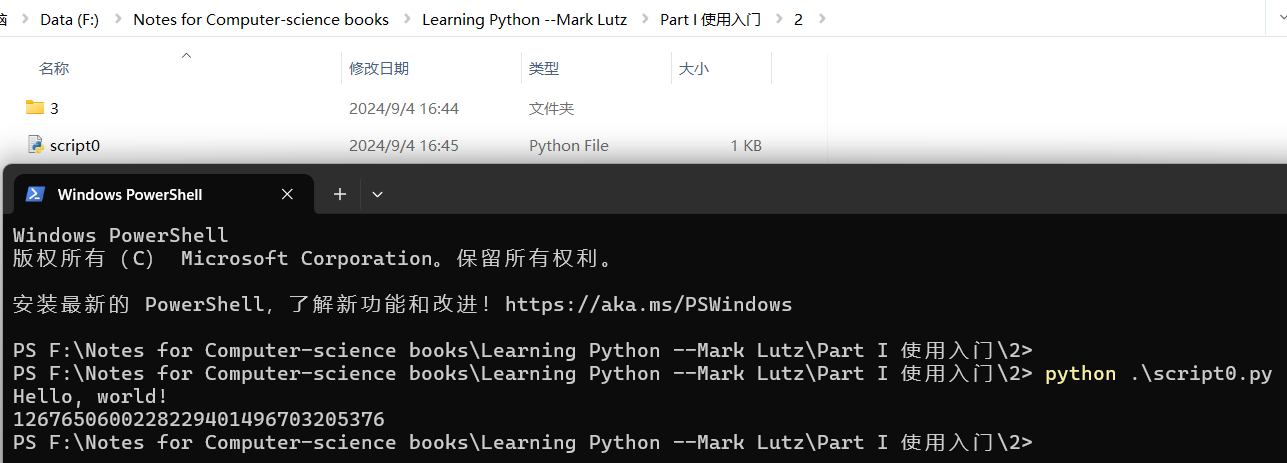Navigate to Learning Python --Mark Lutz breadcrumb
This screenshot has height=463, width=1287.
tap(524, 19)
